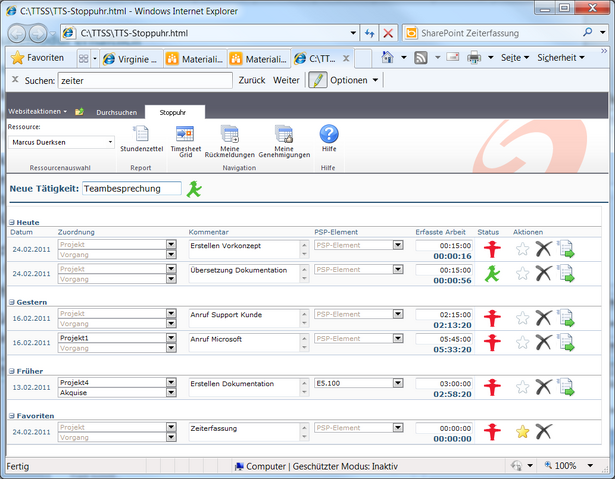Open the 100% zoom level control
The height and width of the screenshot is (479, 615).
click(x=569, y=466)
